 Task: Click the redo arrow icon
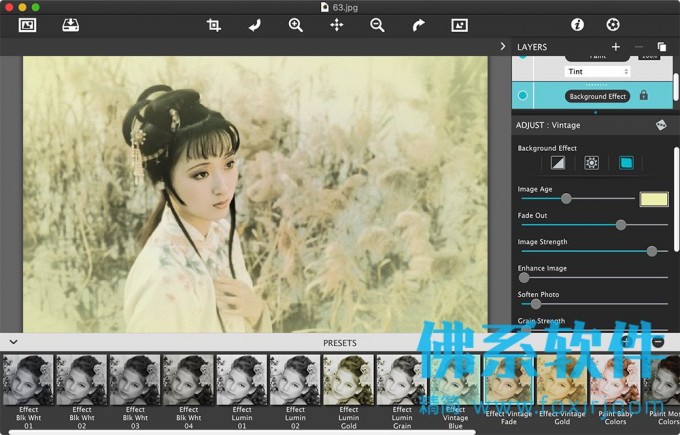point(418,25)
